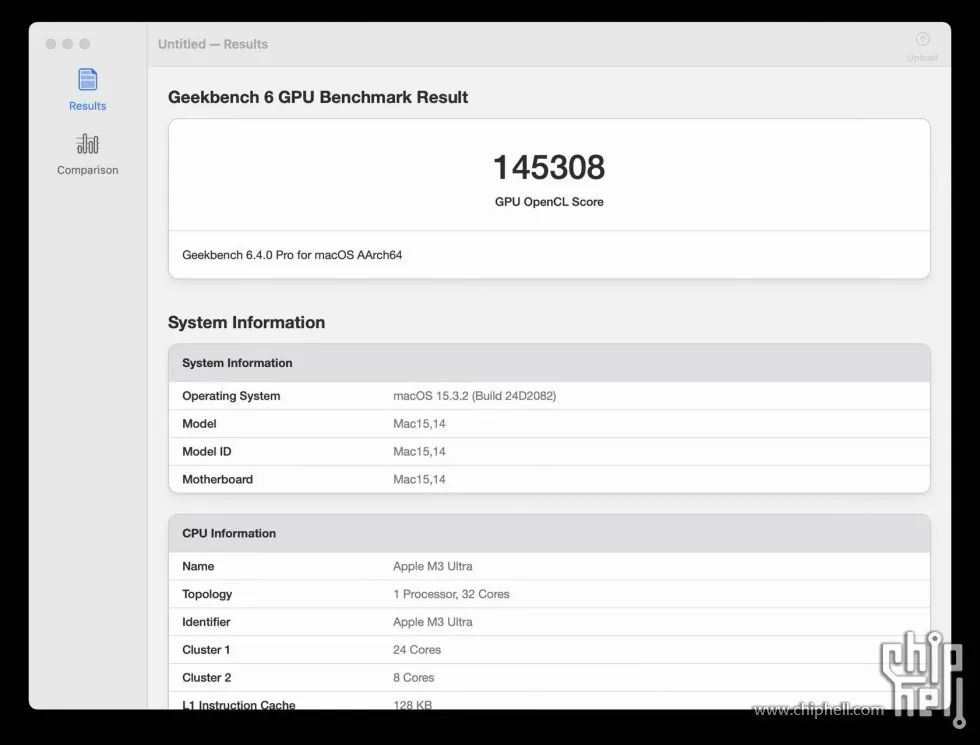Click the Cluster 1 row label
The height and width of the screenshot is (745, 980).
click(206, 650)
